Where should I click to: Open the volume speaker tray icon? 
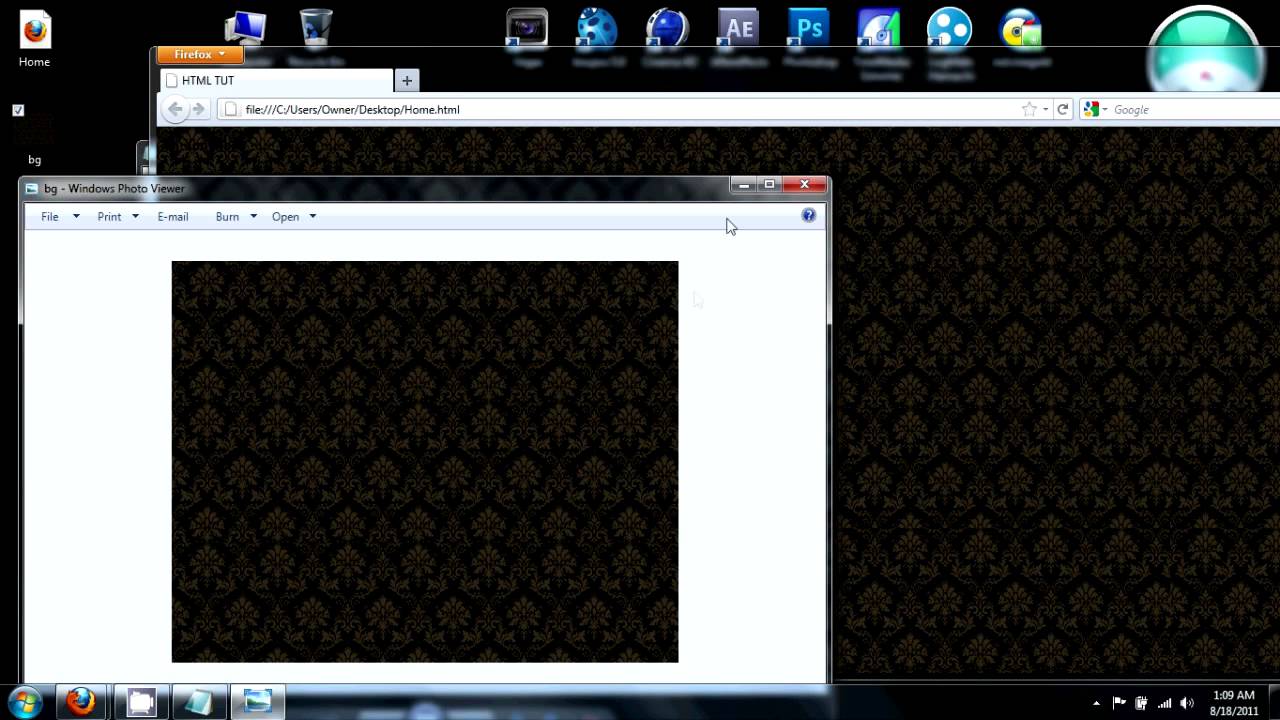(1187, 703)
